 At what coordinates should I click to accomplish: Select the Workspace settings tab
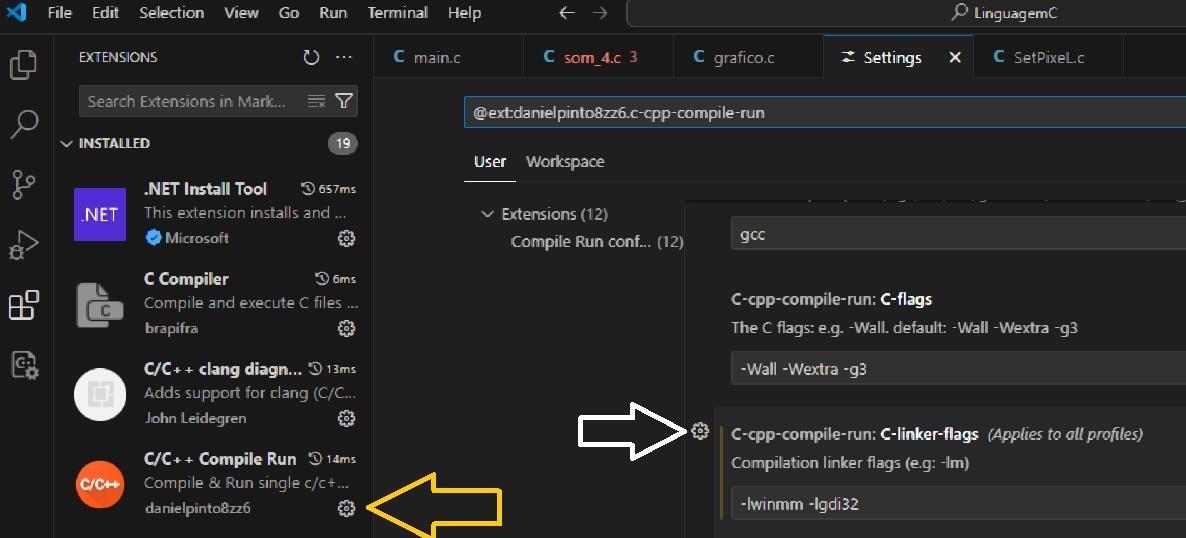coord(565,162)
